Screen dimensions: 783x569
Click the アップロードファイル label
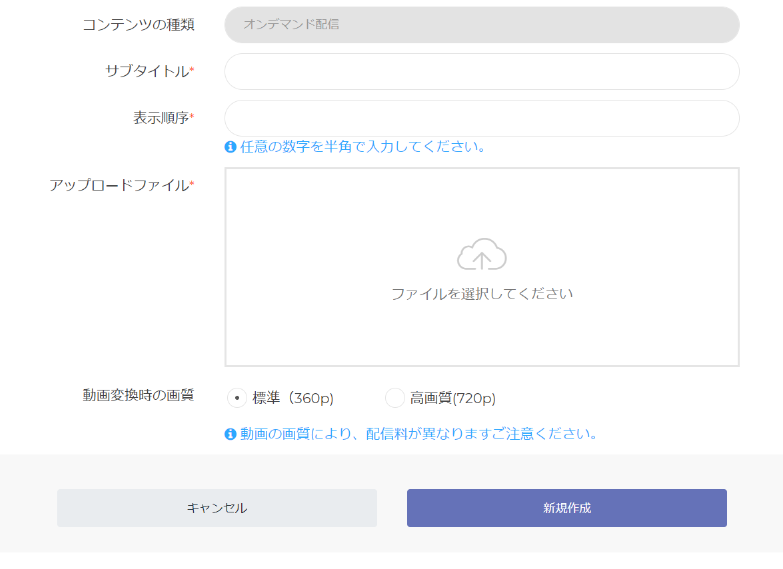point(122,185)
